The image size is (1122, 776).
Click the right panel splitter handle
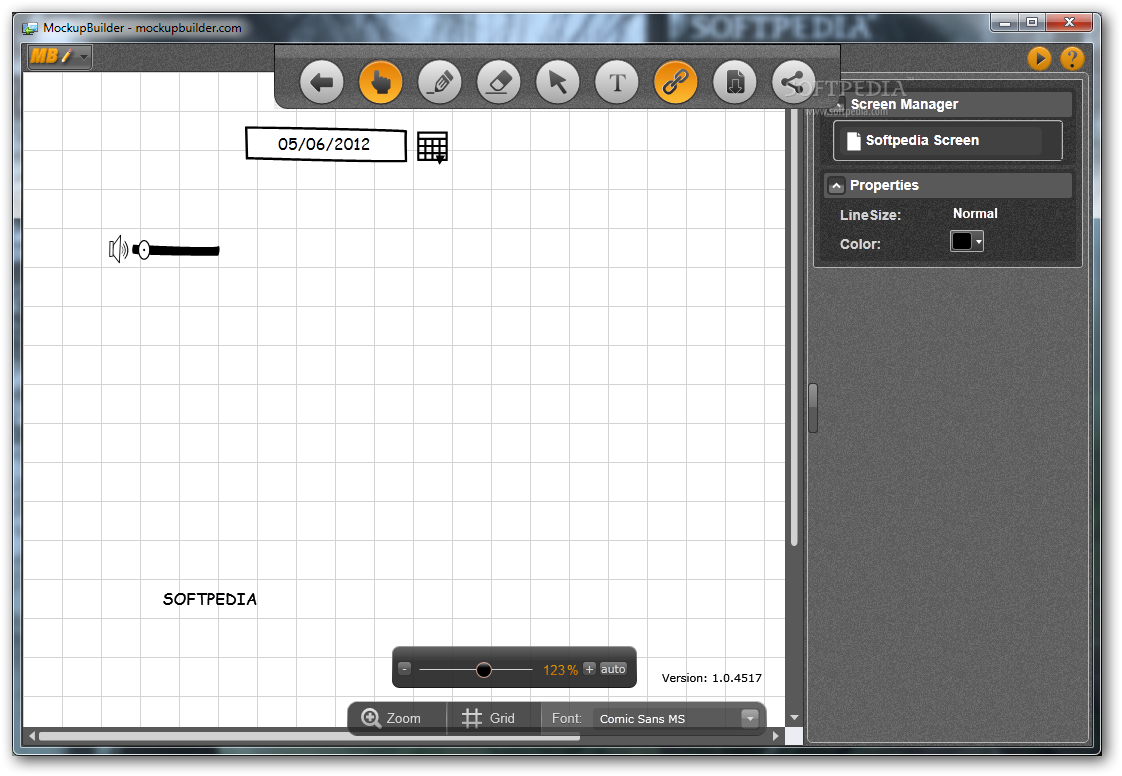(813, 408)
